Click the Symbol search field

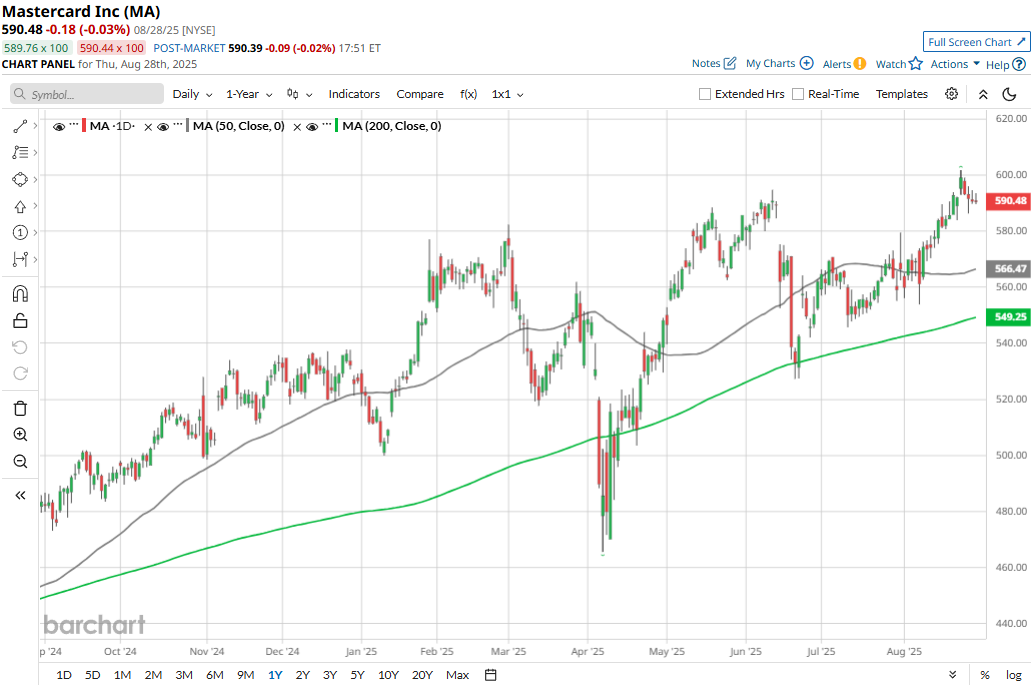tap(87, 94)
